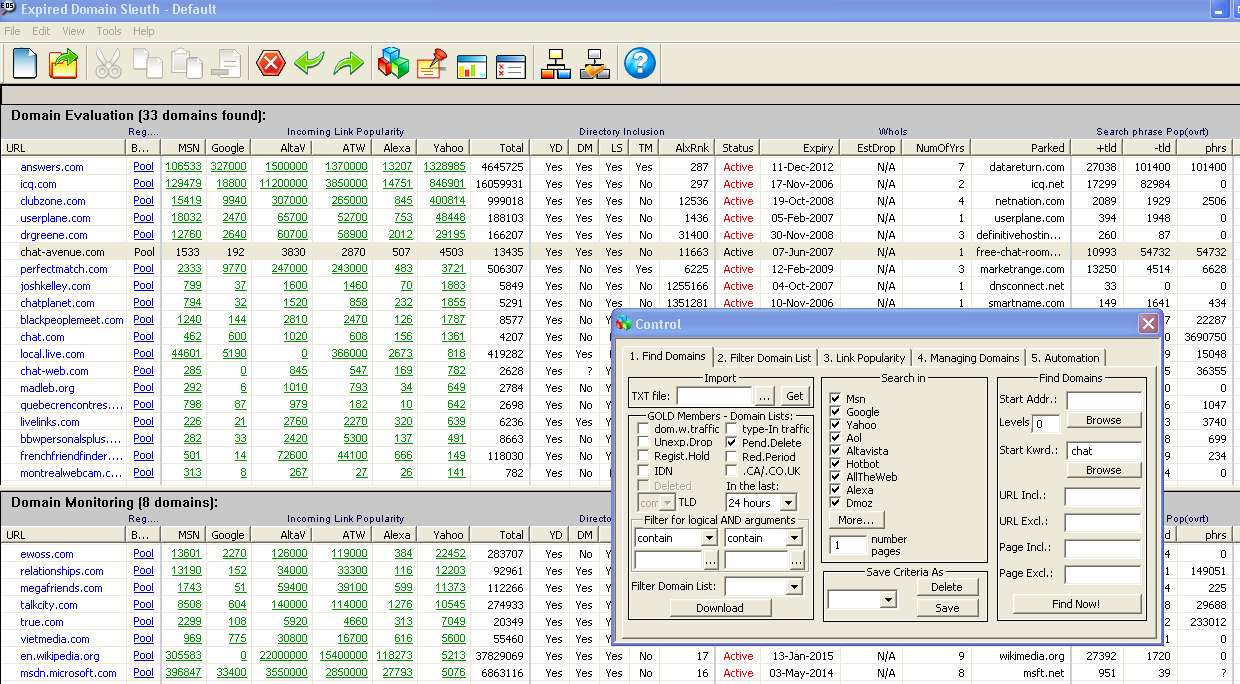Open the '24 hours' time range dropdown
Screen dimensions: 1240x684
[787, 503]
